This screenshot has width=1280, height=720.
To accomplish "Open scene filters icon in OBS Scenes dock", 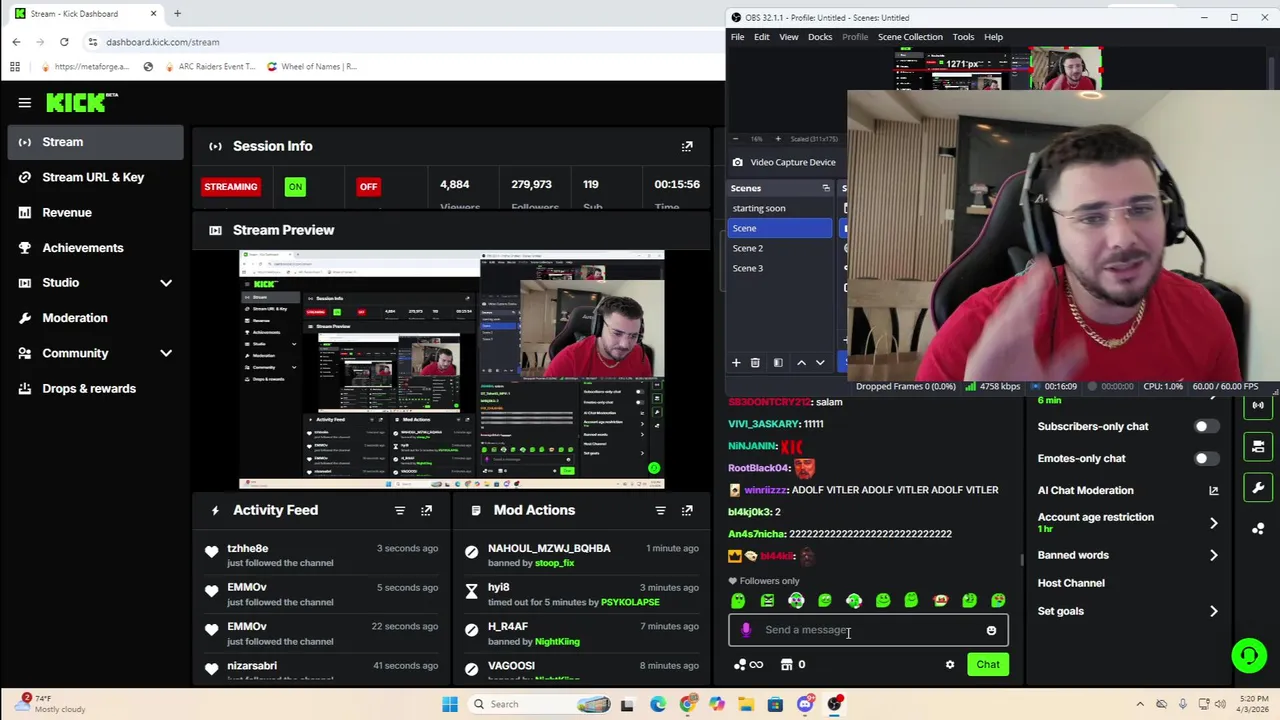I will tap(778, 363).
